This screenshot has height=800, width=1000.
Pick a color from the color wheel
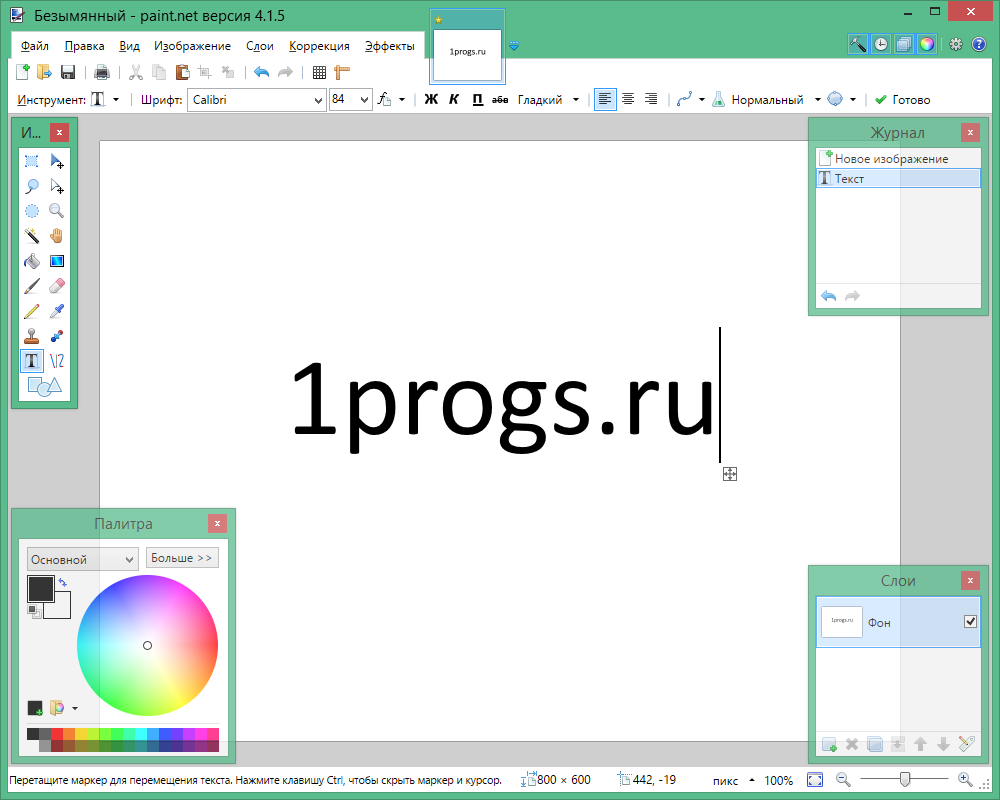point(147,646)
